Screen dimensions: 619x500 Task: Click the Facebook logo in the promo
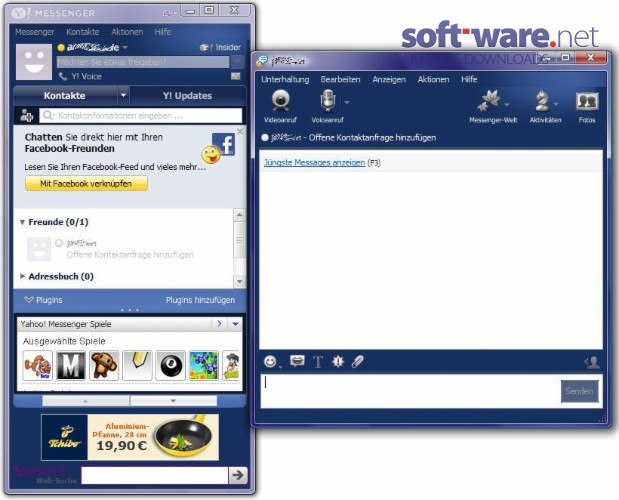coord(223,144)
